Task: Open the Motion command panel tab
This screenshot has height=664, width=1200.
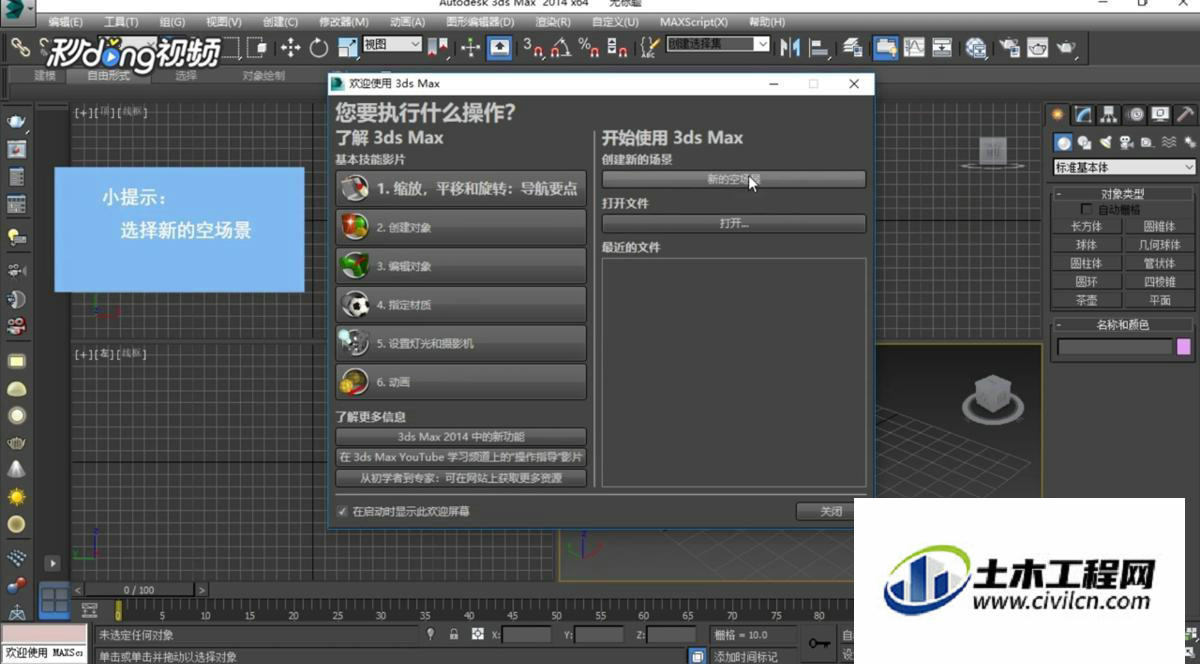Action: point(1135,114)
